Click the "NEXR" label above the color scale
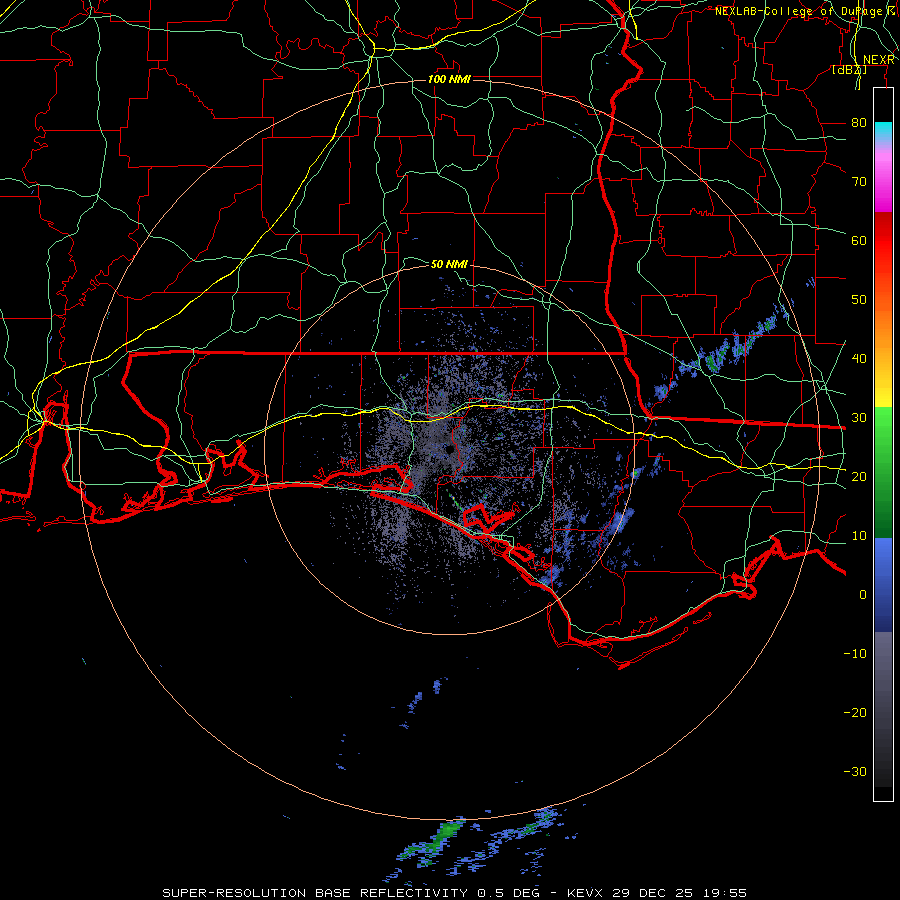The width and height of the screenshot is (900, 900). [878, 60]
